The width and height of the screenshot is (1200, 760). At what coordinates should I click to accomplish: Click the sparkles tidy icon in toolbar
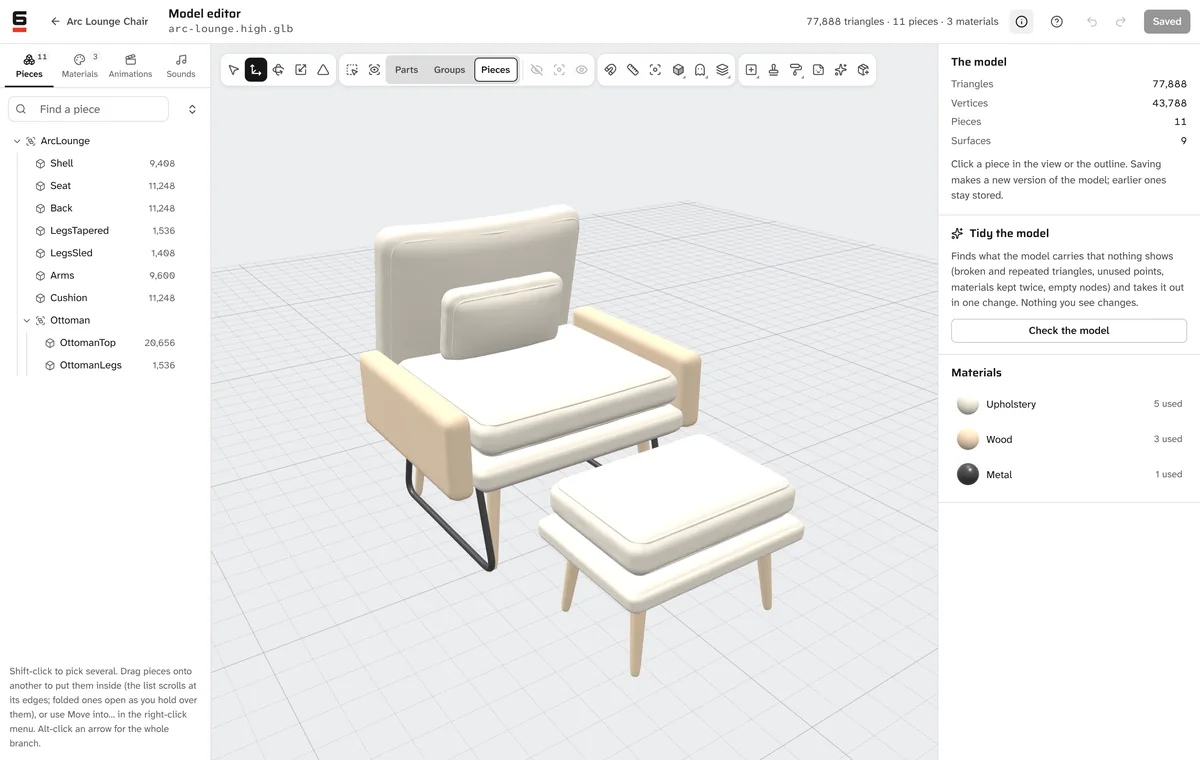(841, 70)
